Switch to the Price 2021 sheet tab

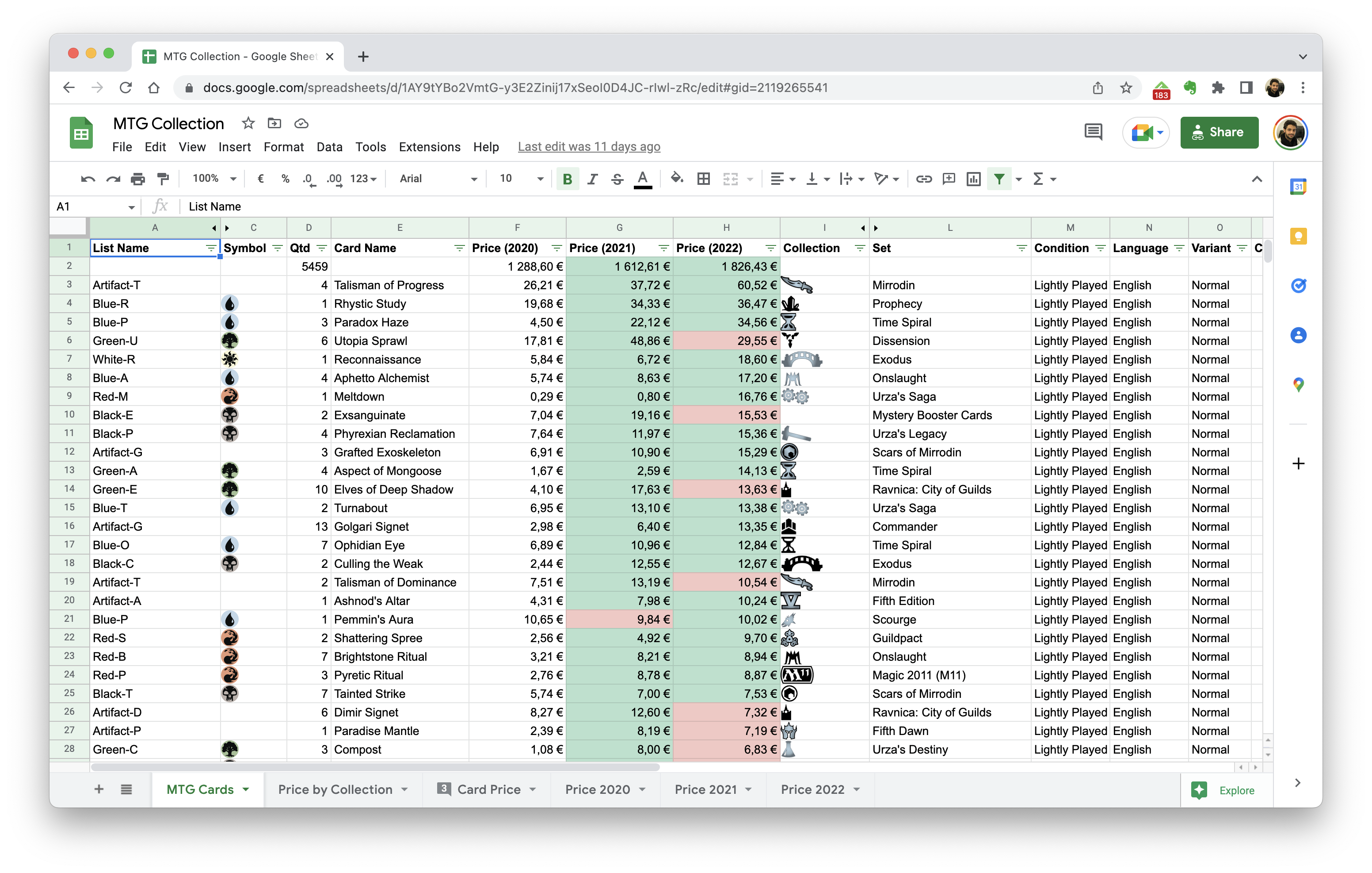(706, 790)
